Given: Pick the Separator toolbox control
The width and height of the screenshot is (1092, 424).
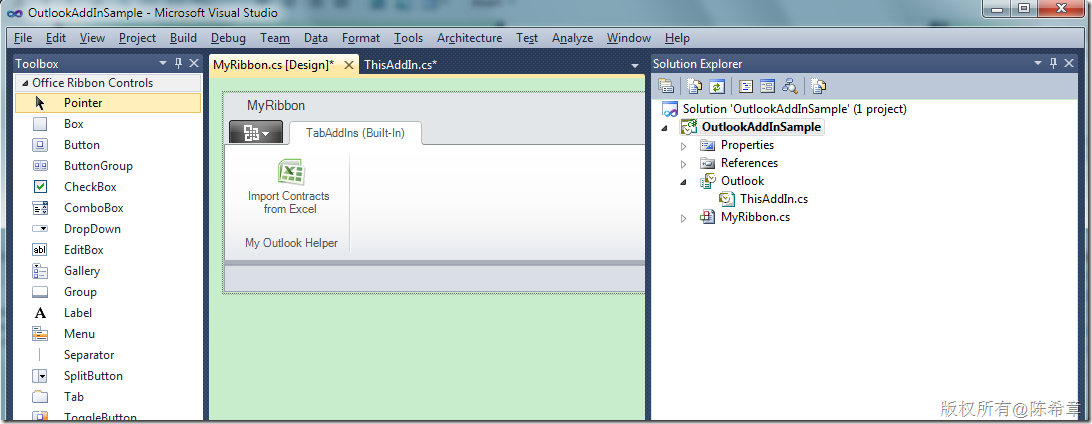Looking at the screenshot, I should click(x=107, y=354).
